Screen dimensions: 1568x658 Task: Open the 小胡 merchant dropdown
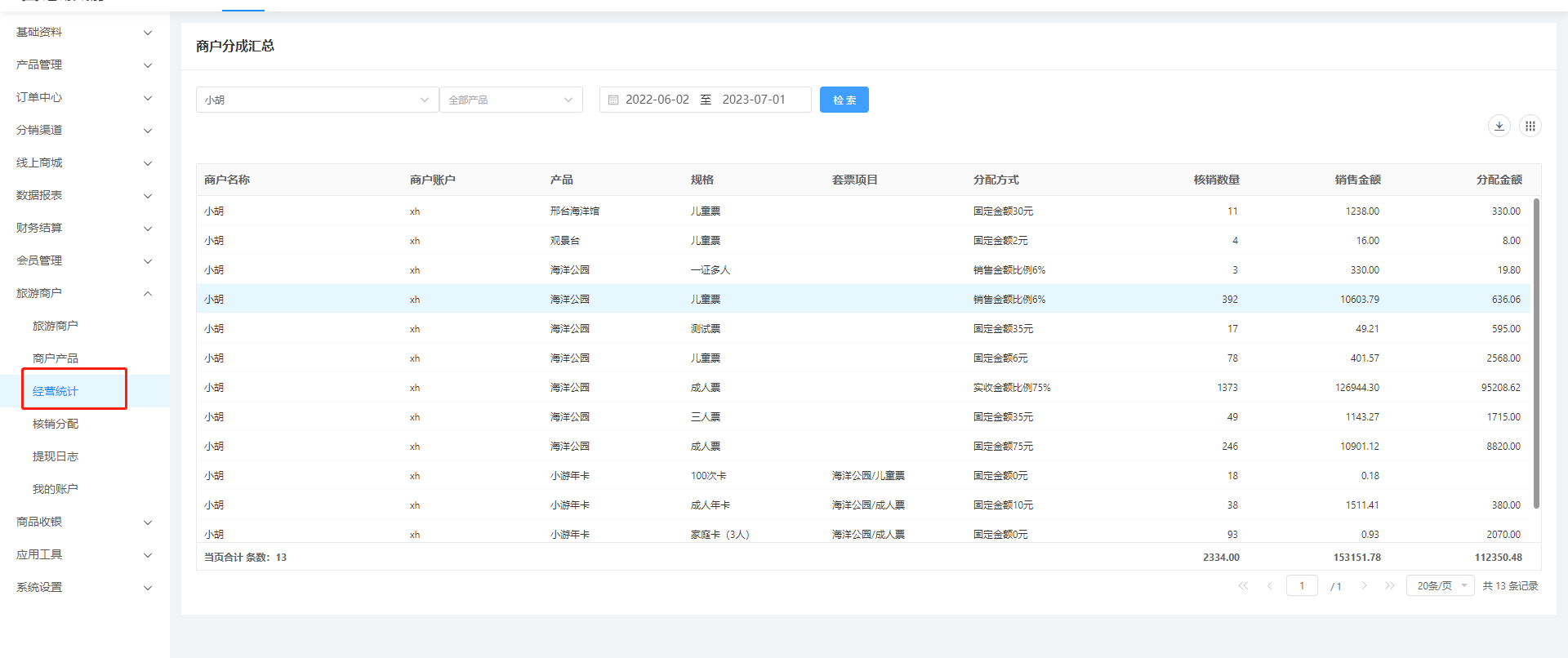tap(317, 100)
